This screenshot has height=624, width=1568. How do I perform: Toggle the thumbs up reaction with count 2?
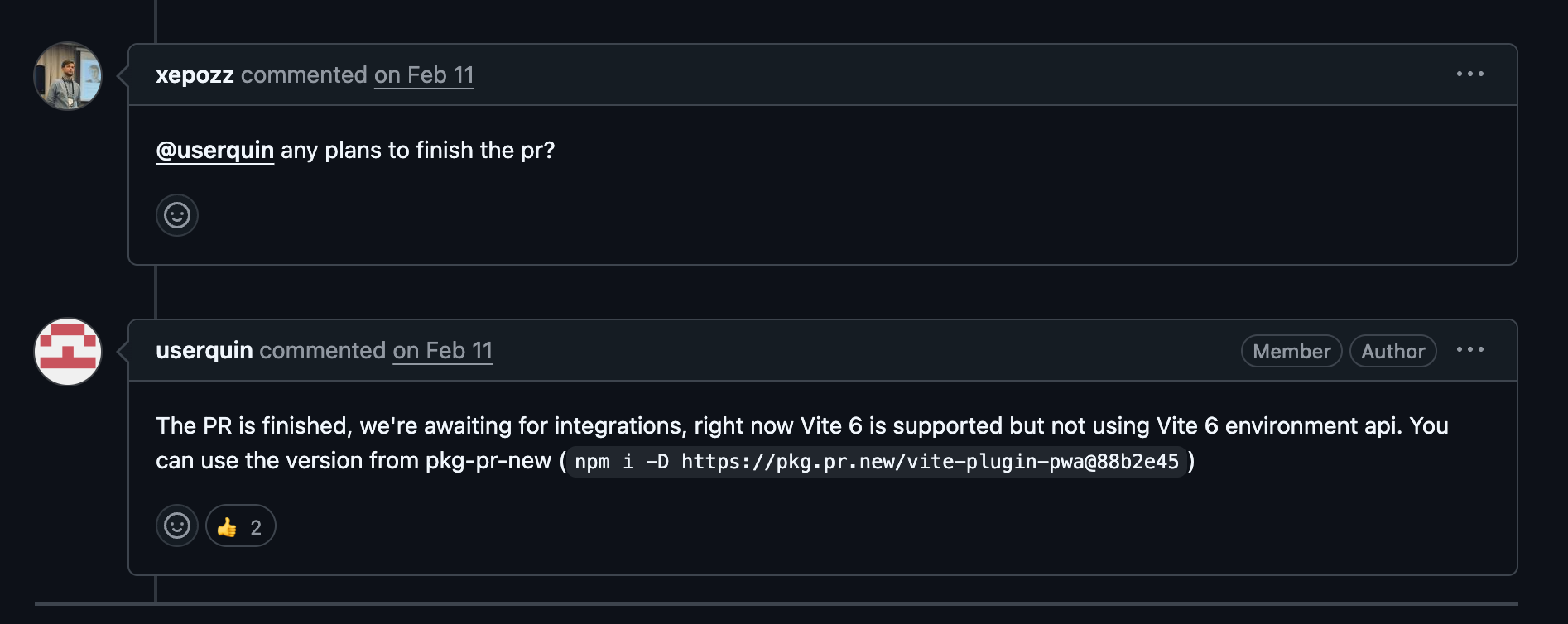coord(241,526)
